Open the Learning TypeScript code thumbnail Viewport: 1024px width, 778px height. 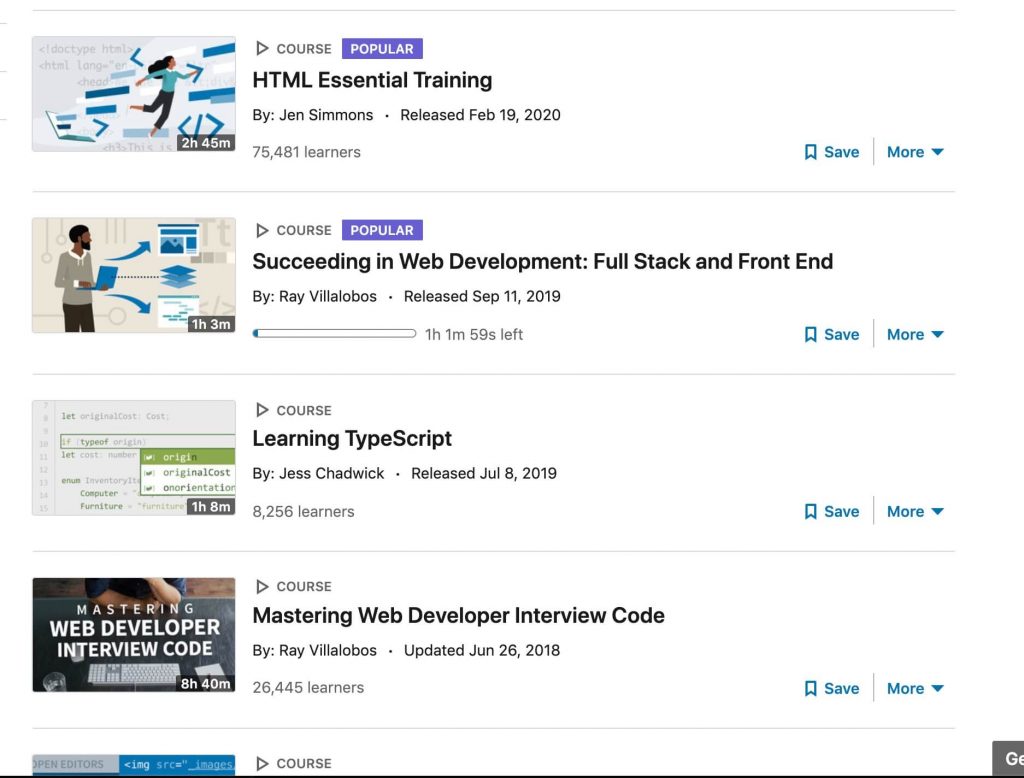[134, 458]
